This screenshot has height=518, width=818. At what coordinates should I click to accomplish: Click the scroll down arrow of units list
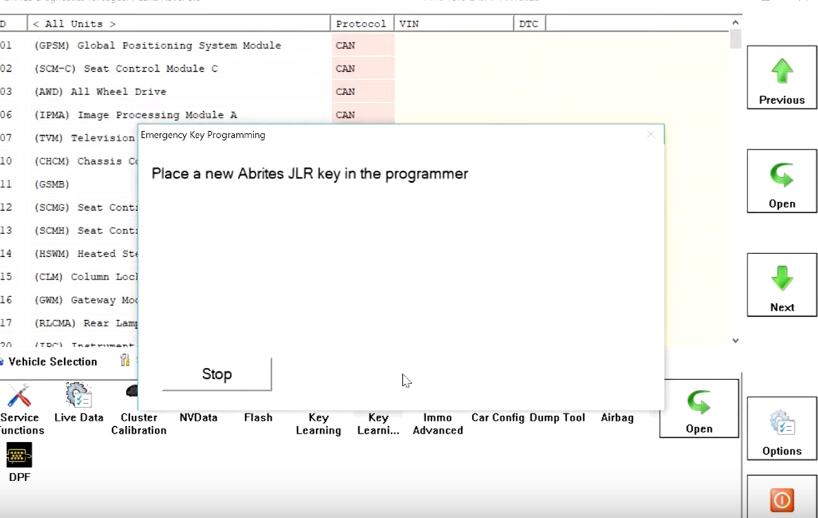tap(735, 341)
